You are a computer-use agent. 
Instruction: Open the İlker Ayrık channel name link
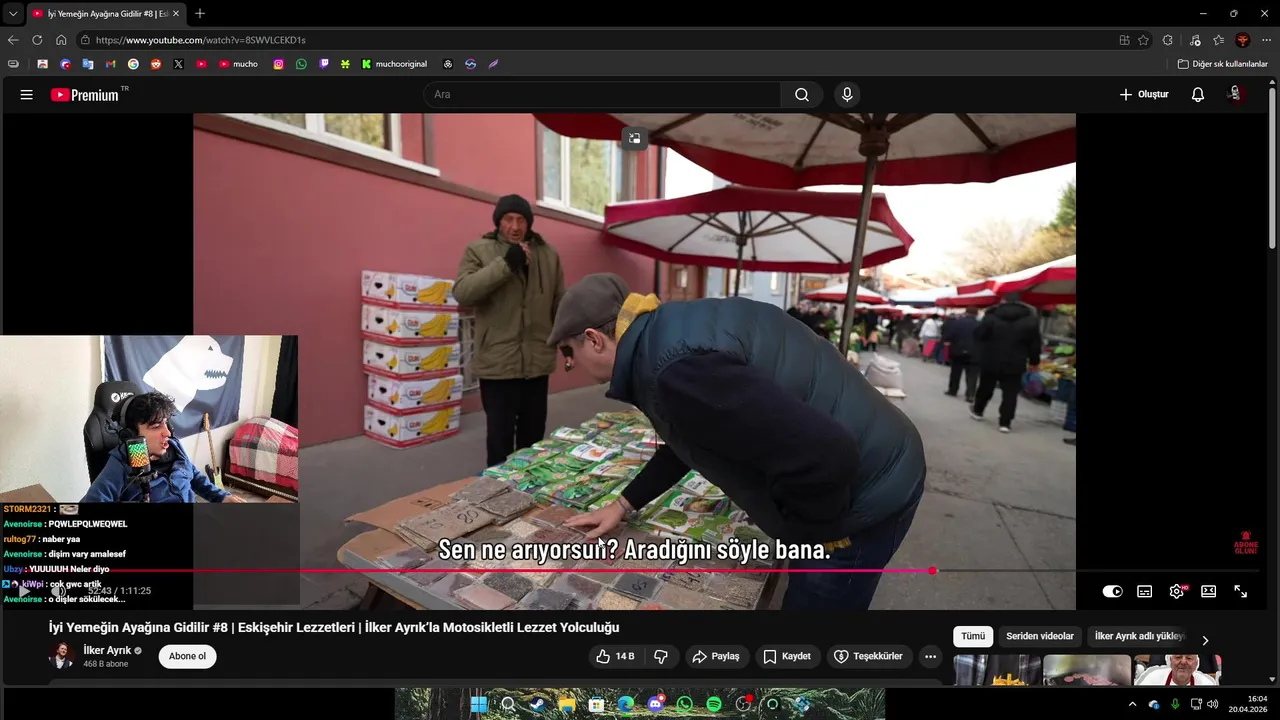tap(107, 650)
